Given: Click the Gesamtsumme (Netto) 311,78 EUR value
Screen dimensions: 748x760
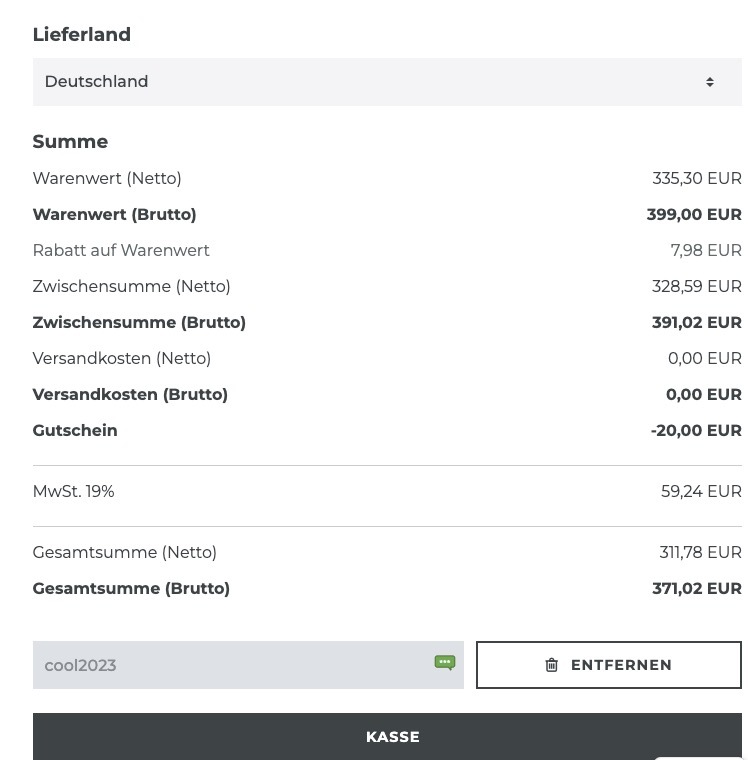Looking at the screenshot, I should [700, 553].
